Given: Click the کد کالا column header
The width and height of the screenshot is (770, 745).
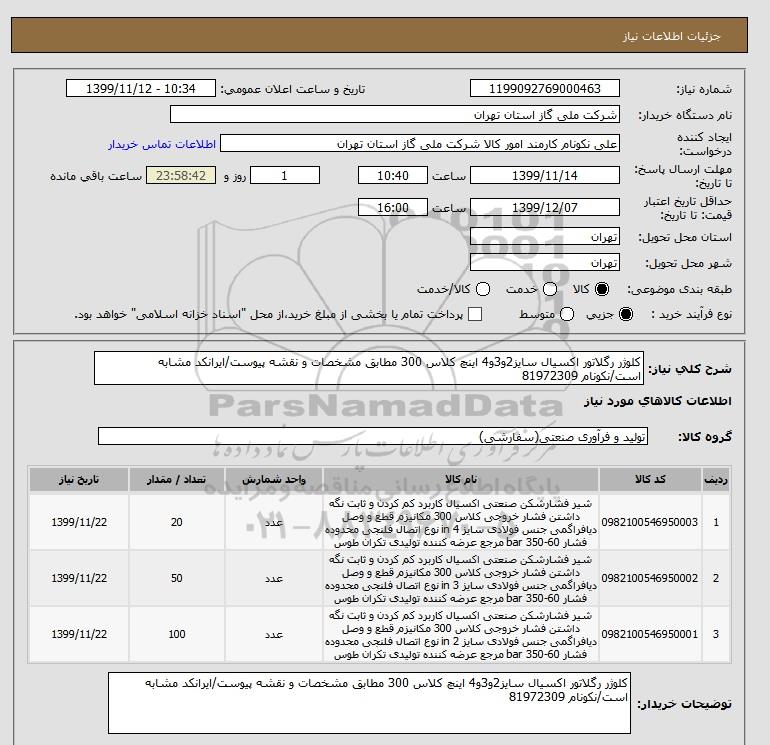Looking at the screenshot, I should (650, 480).
